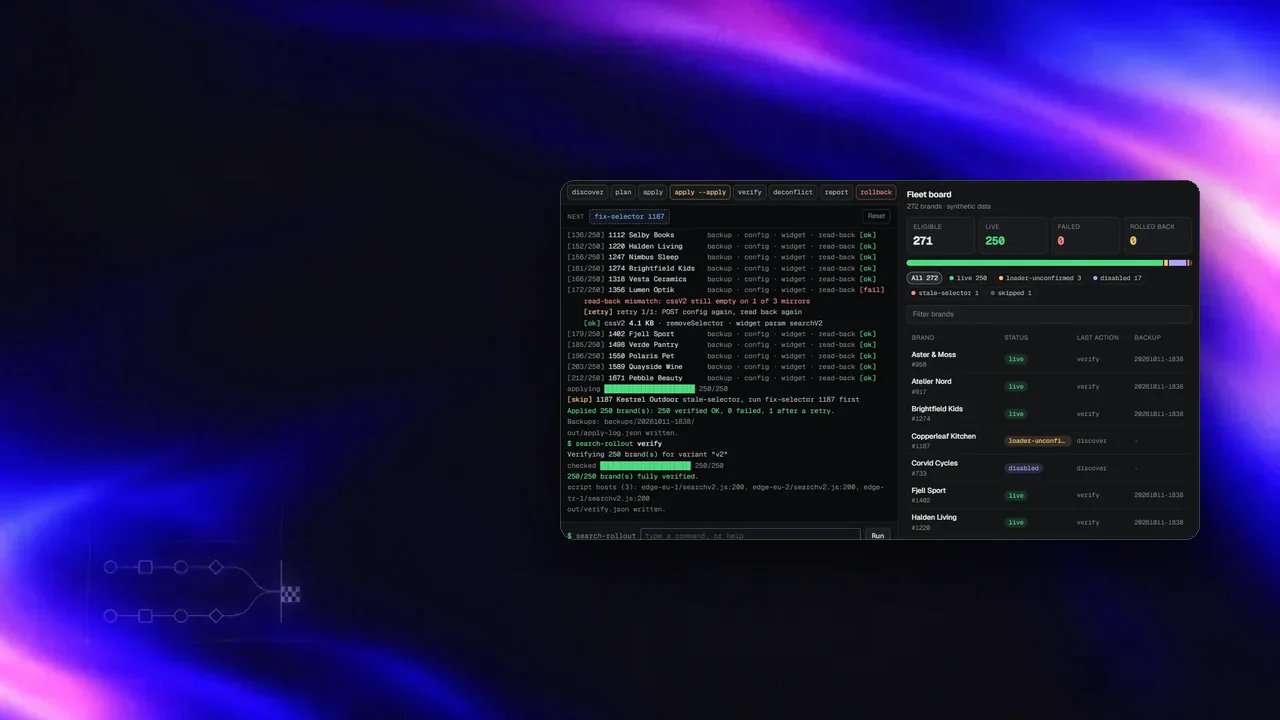The width and height of the screenshot is (1280, 720).
Task: Click the discover action for Copperleaf Kitchen
Action: [1092, 441]
